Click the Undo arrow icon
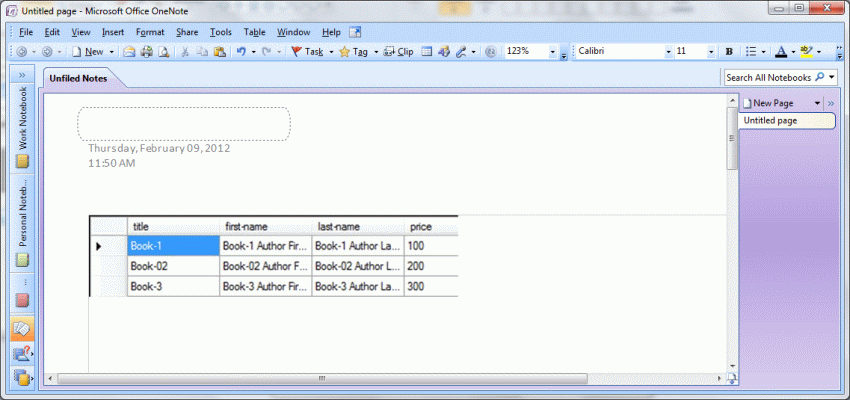 point(242,51)
